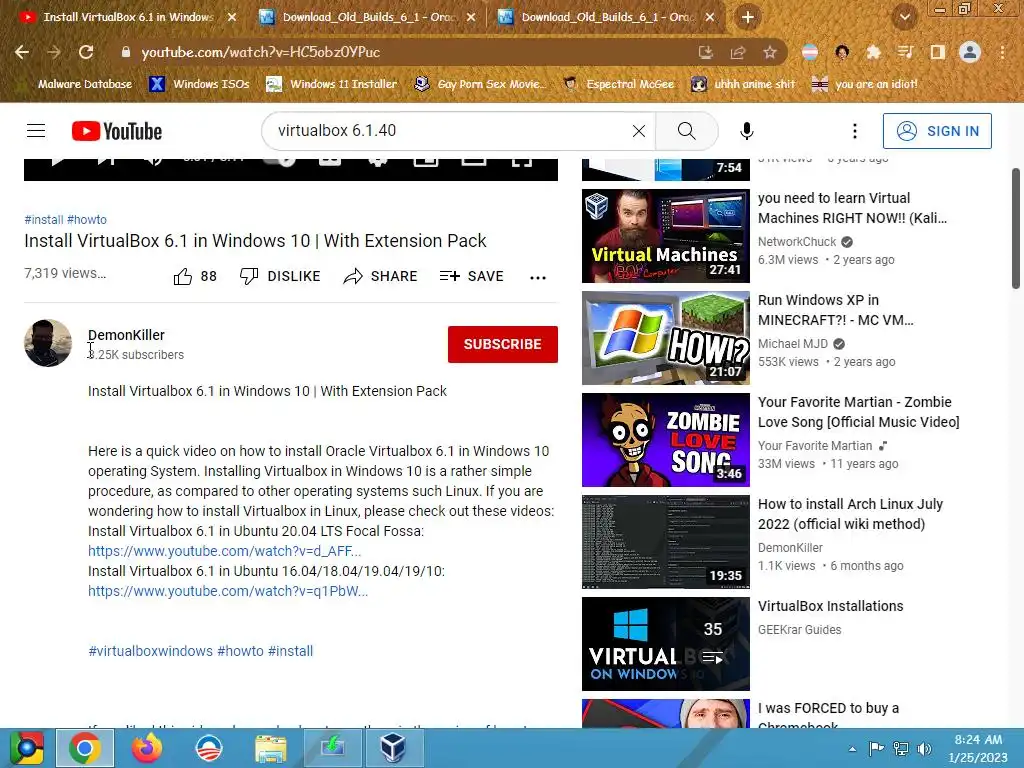Sign in to YouTube
The image size is (1024, 768).
click(937, 131)
